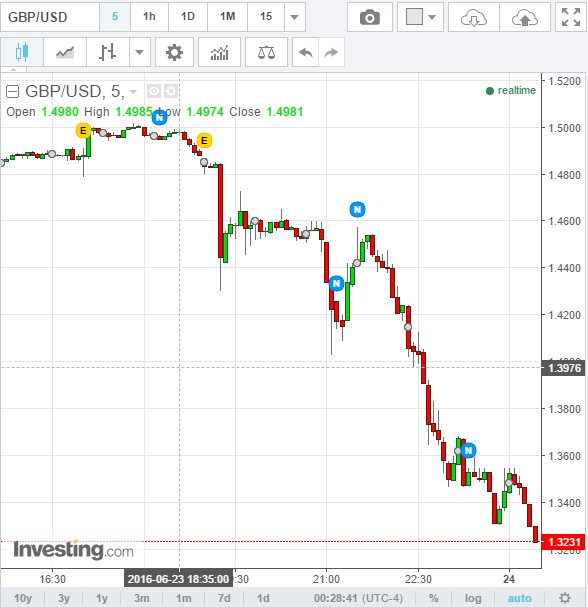Toggle log scale button
This screenshot has width=588, height=607.
(x=473, y=598)
